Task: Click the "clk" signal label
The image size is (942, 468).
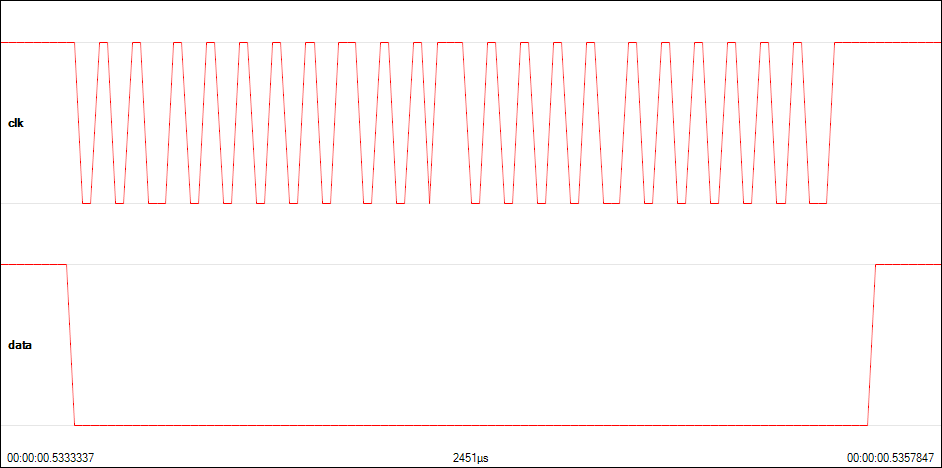Action: (x=15, y=124)
